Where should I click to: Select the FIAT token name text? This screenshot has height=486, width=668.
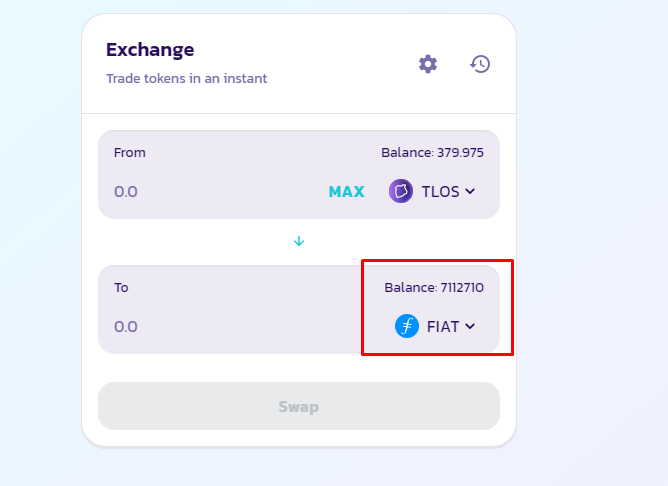(443, 326)
